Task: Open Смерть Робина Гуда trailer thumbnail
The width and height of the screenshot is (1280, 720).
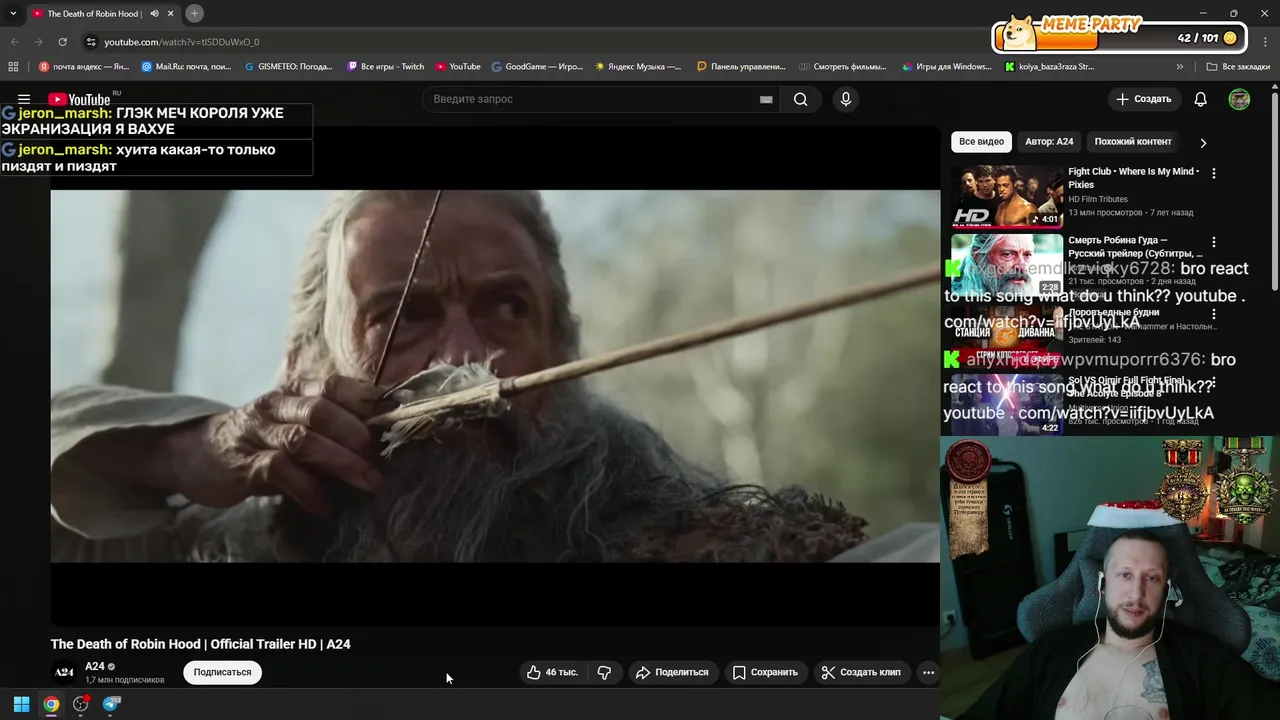Action: [1007, 264]
